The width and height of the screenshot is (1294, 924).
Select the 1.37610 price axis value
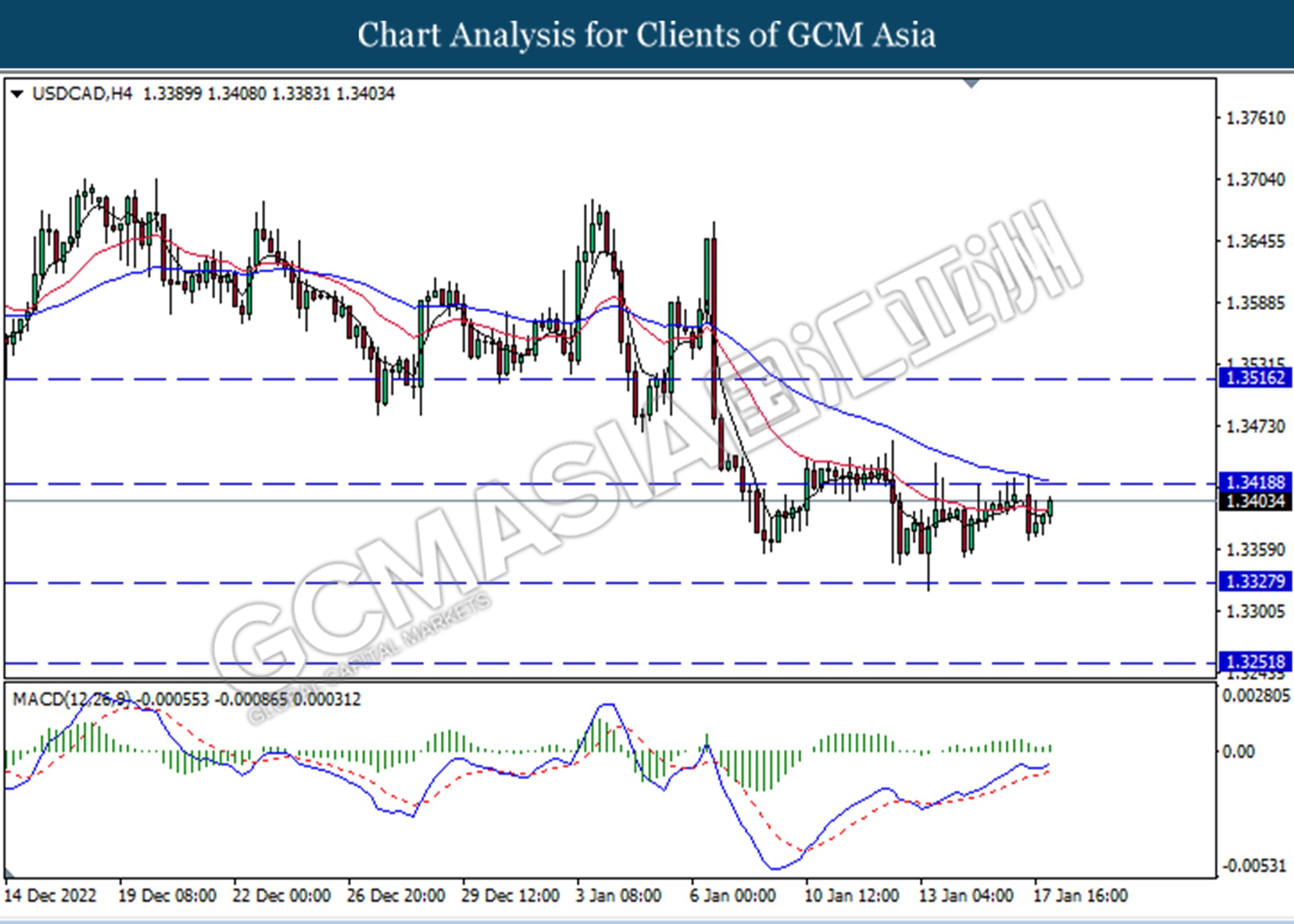(1256, 118)
